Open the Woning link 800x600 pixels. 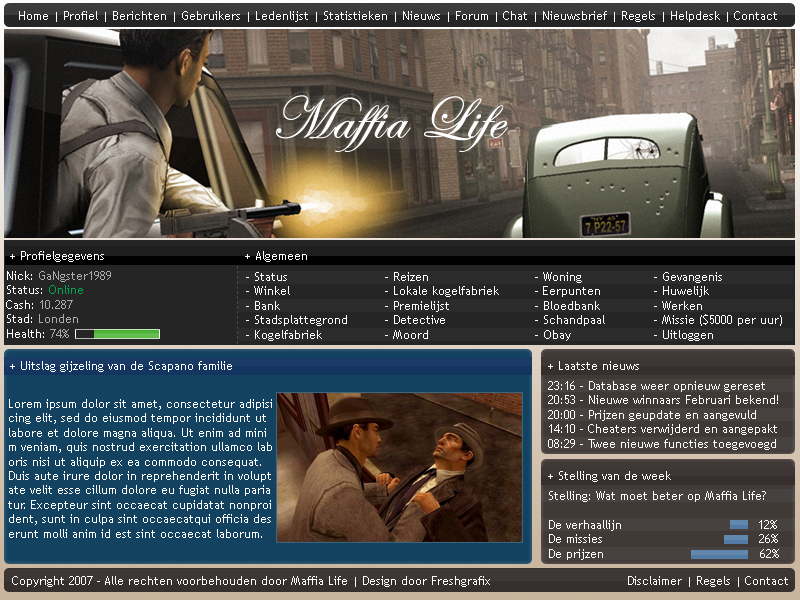562,277
